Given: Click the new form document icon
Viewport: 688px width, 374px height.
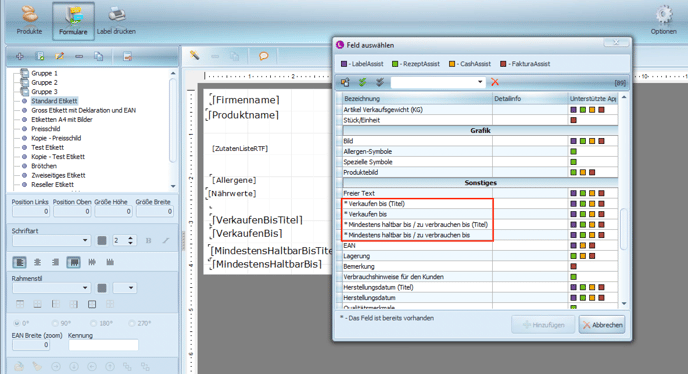Looking at the screenshot, I should coord(39,56).
